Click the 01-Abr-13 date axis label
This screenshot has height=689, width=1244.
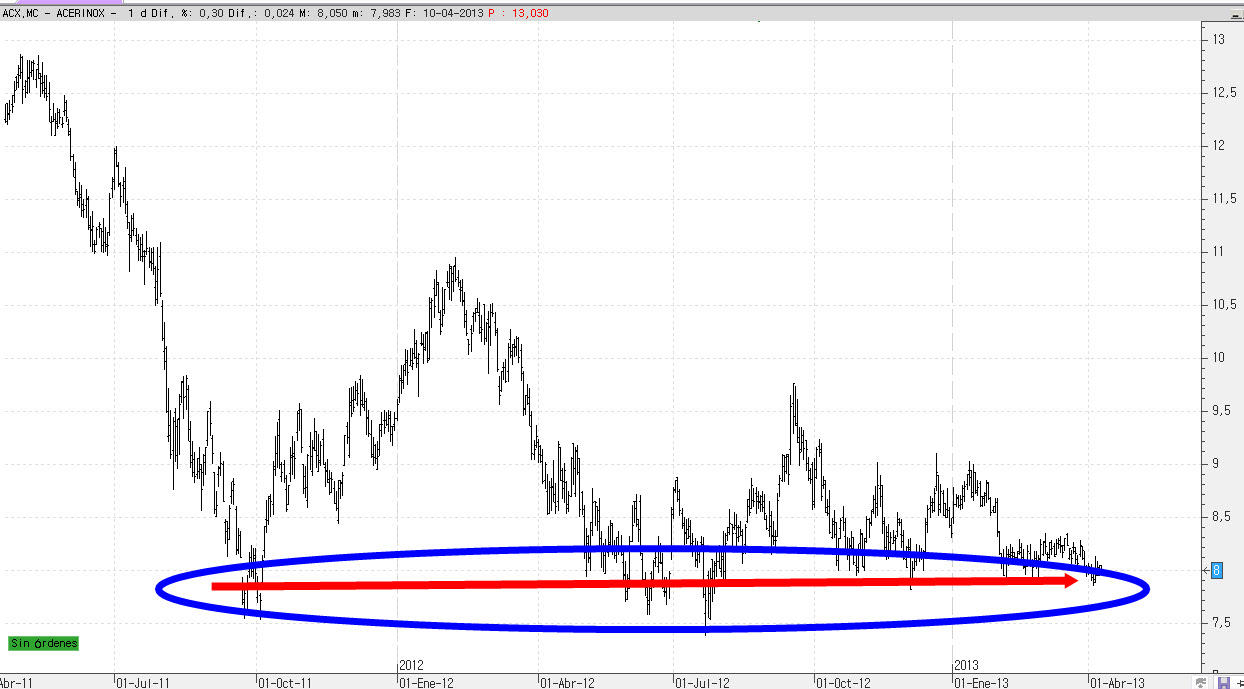1118,683
